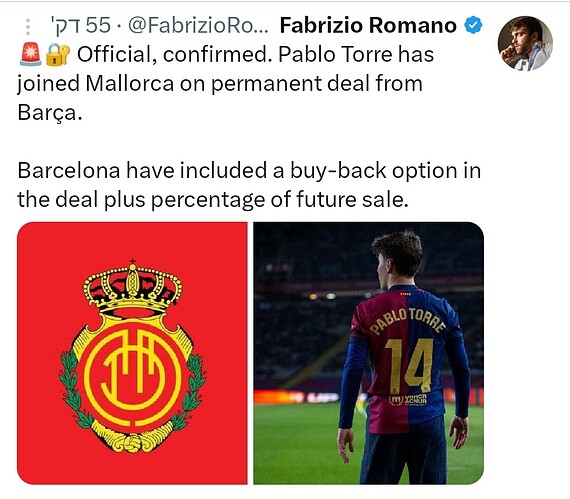Open the Fabrizio Romano display name
This screenshot has height=499, width=570.
(x=368, y=25)
